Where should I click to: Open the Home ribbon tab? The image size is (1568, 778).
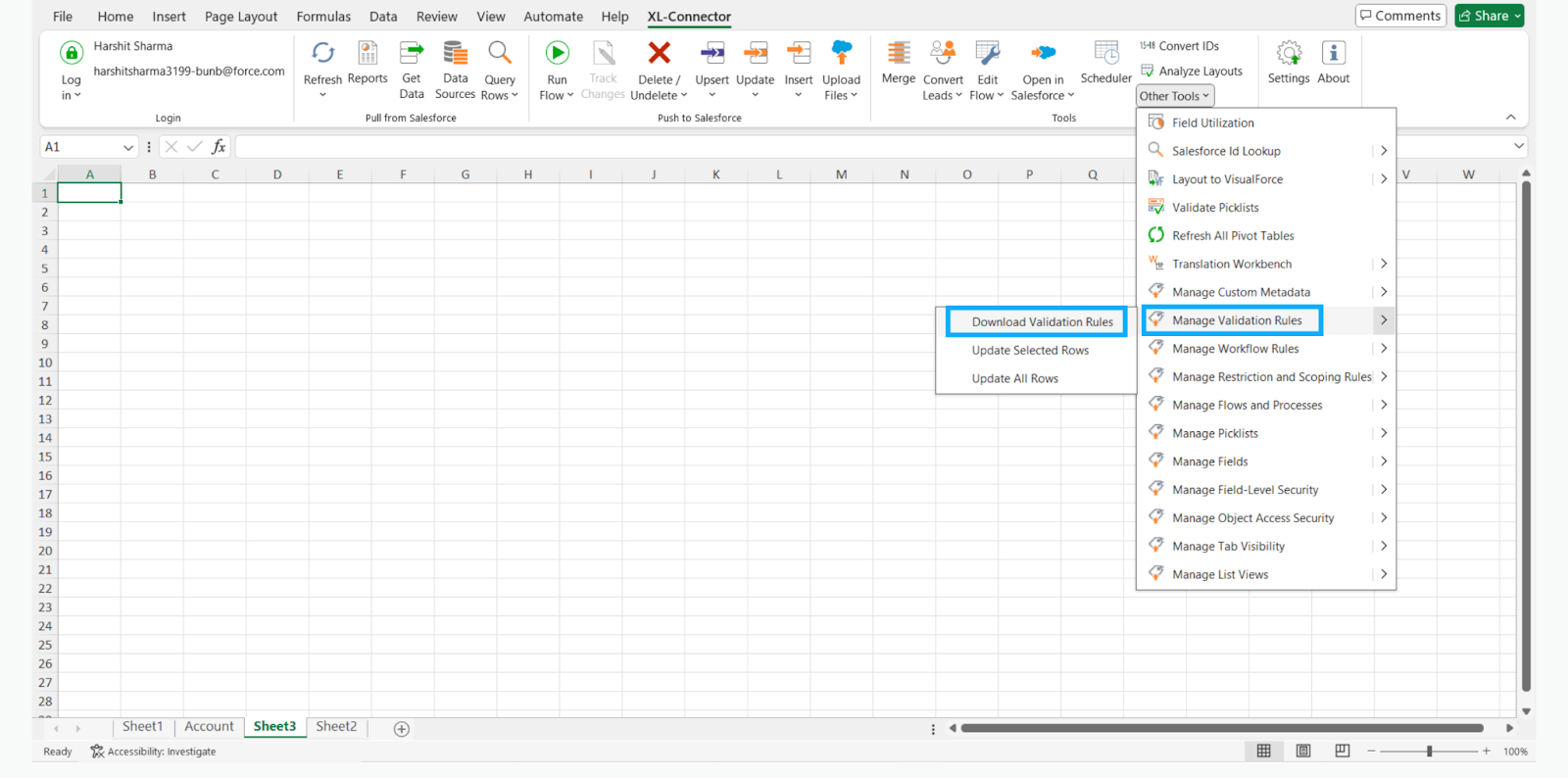[x=116, y=17]
